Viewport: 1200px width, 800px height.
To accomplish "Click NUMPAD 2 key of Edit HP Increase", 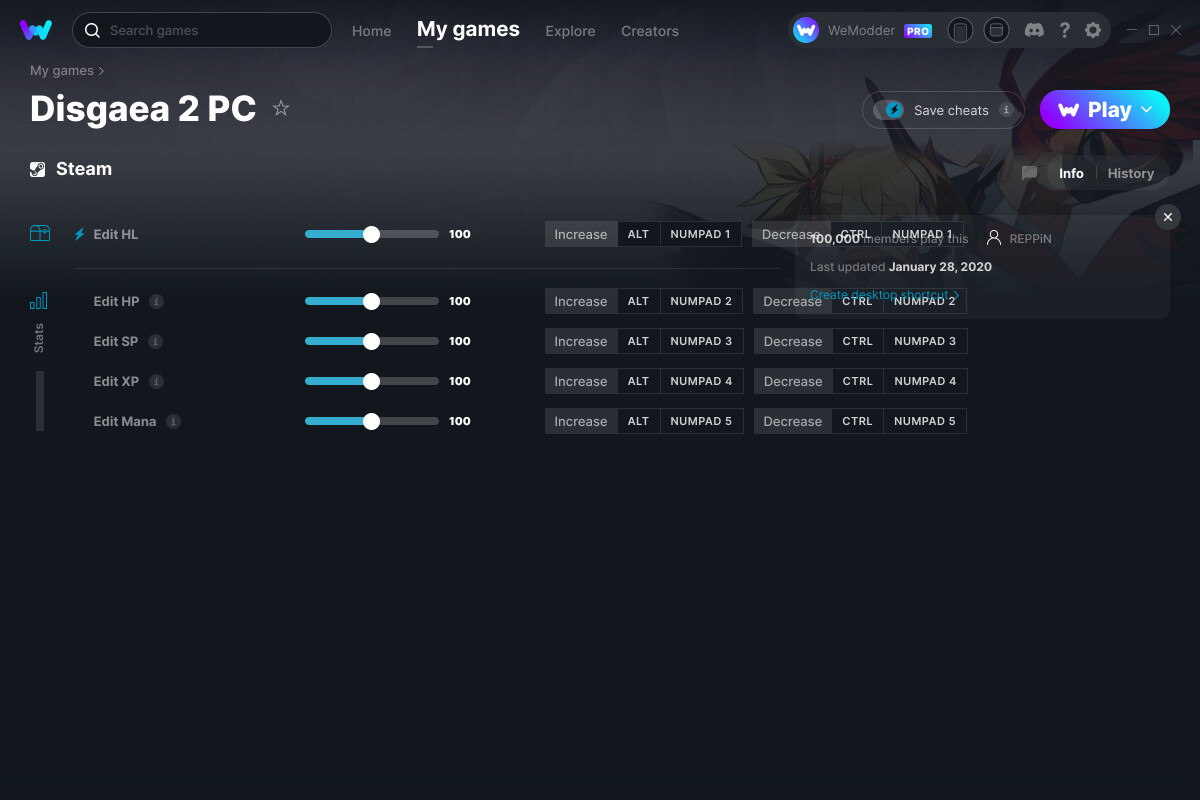I will (701, 301).
